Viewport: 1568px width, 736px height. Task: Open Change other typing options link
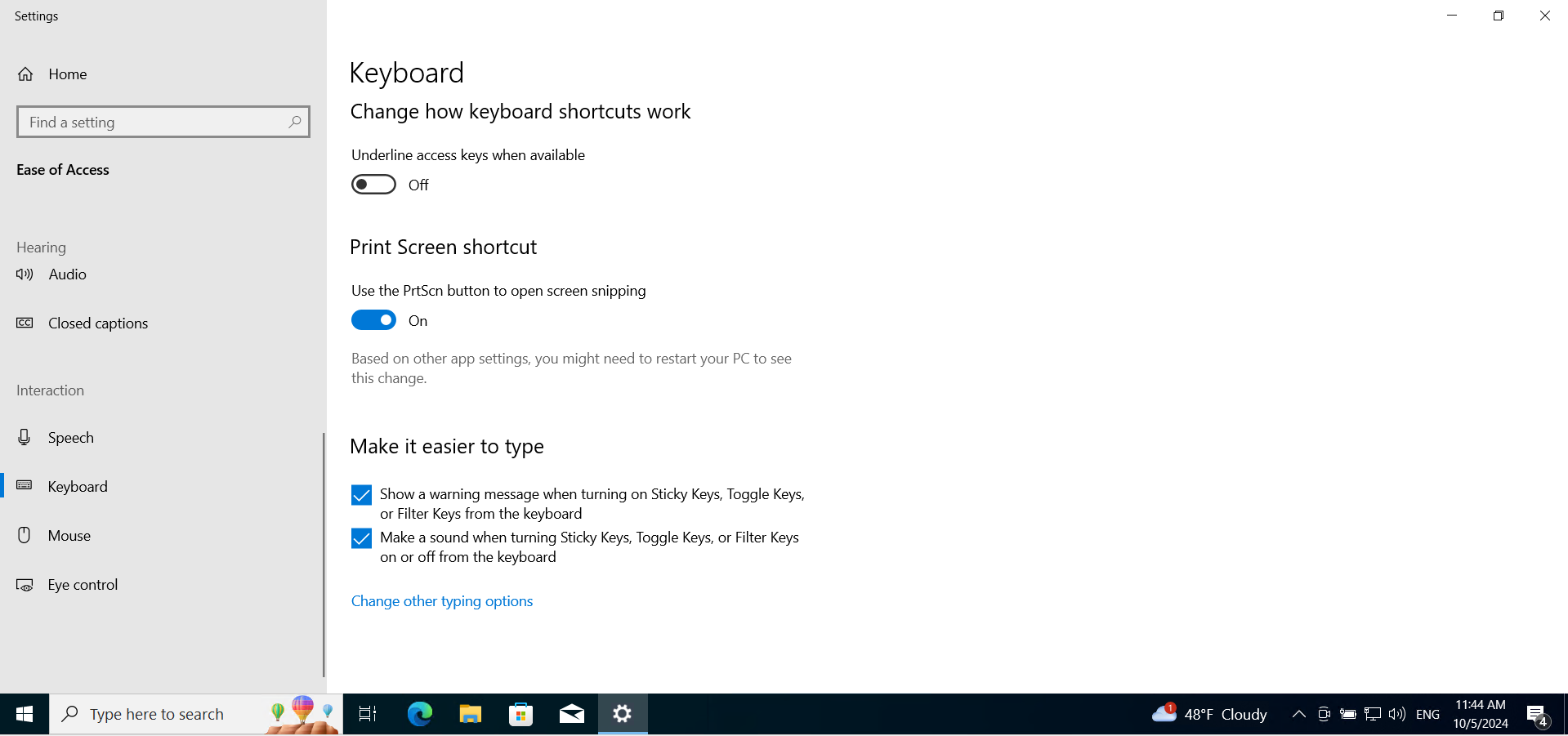[x=442, y=601]
